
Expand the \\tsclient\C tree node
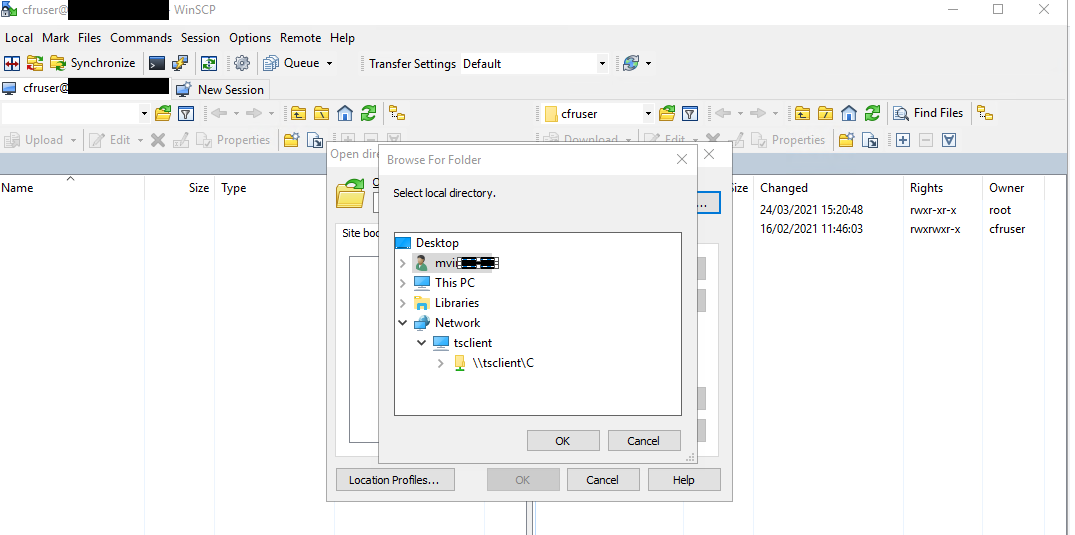(x=440, y=363)
